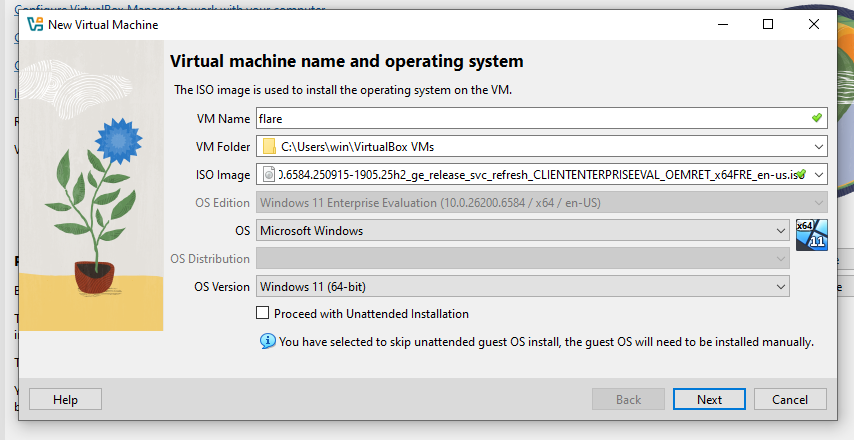
Task: Click the green checkmark in ISO Image field
Action: click(803, 174)
